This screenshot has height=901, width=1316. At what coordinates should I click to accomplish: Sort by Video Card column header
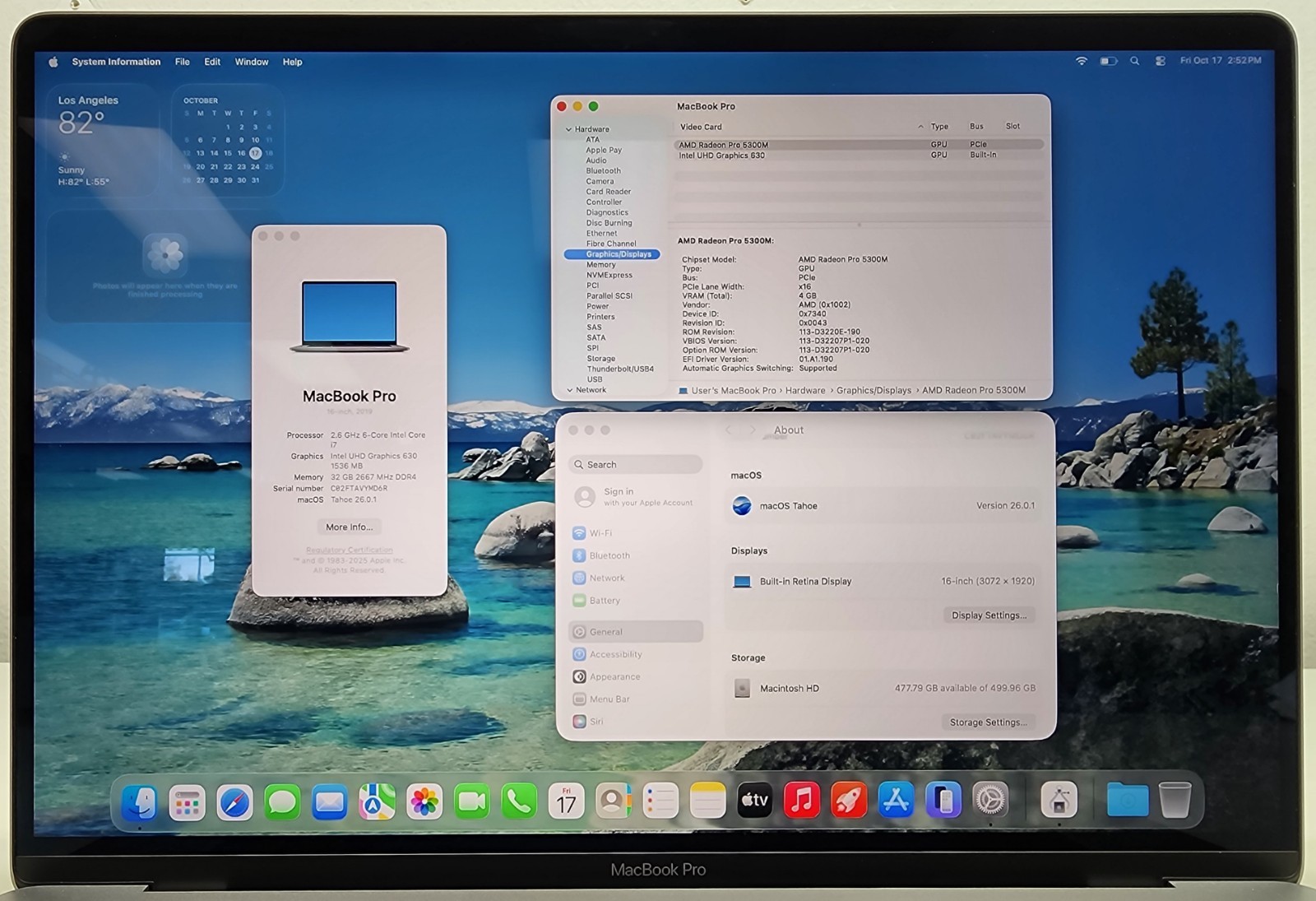coord(701,127)
